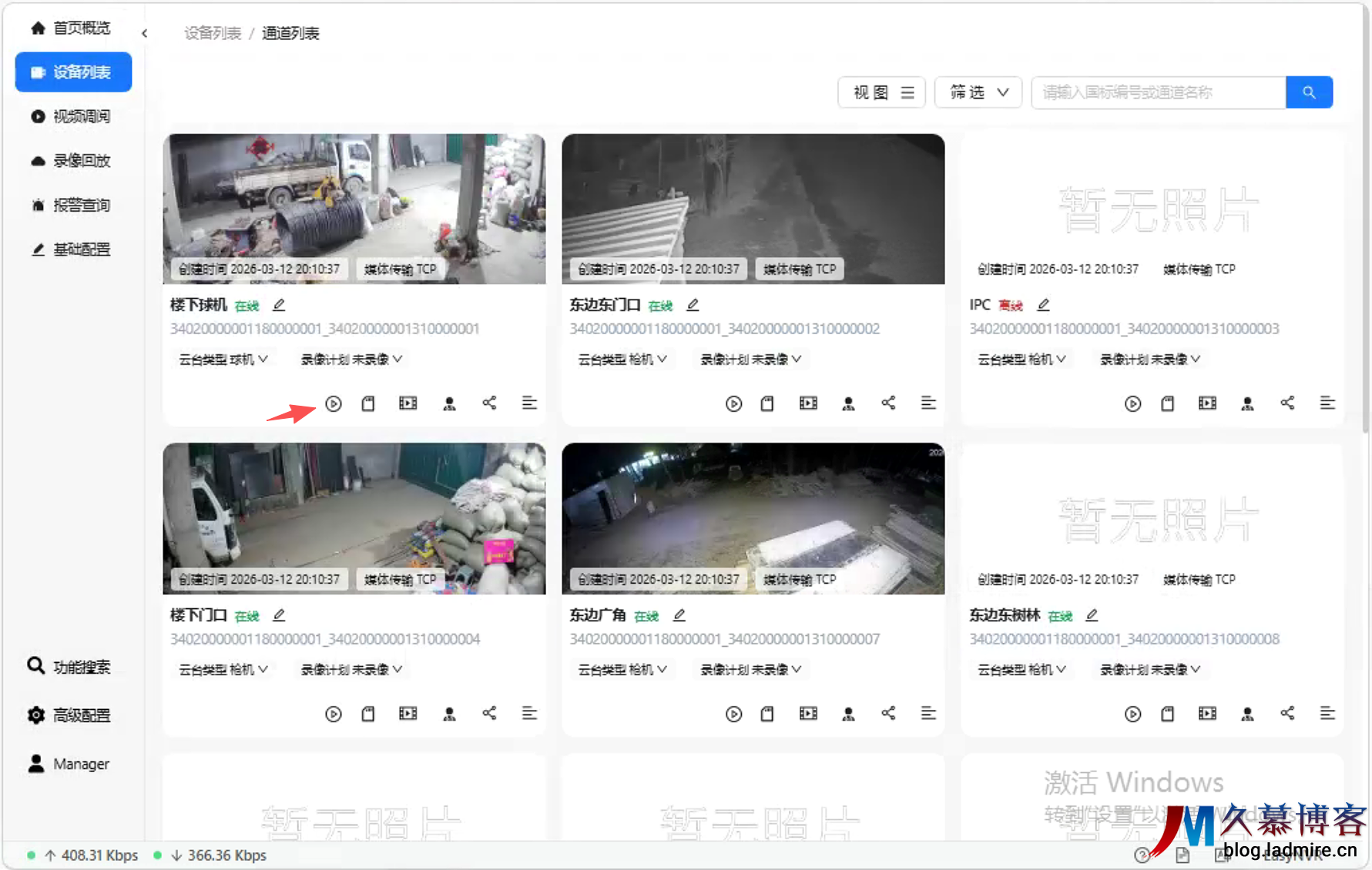Screen dimensions: 1372x870
Task: Click the blue search magnifier button
Action: pyautogui.click(x=1309, y=92)
